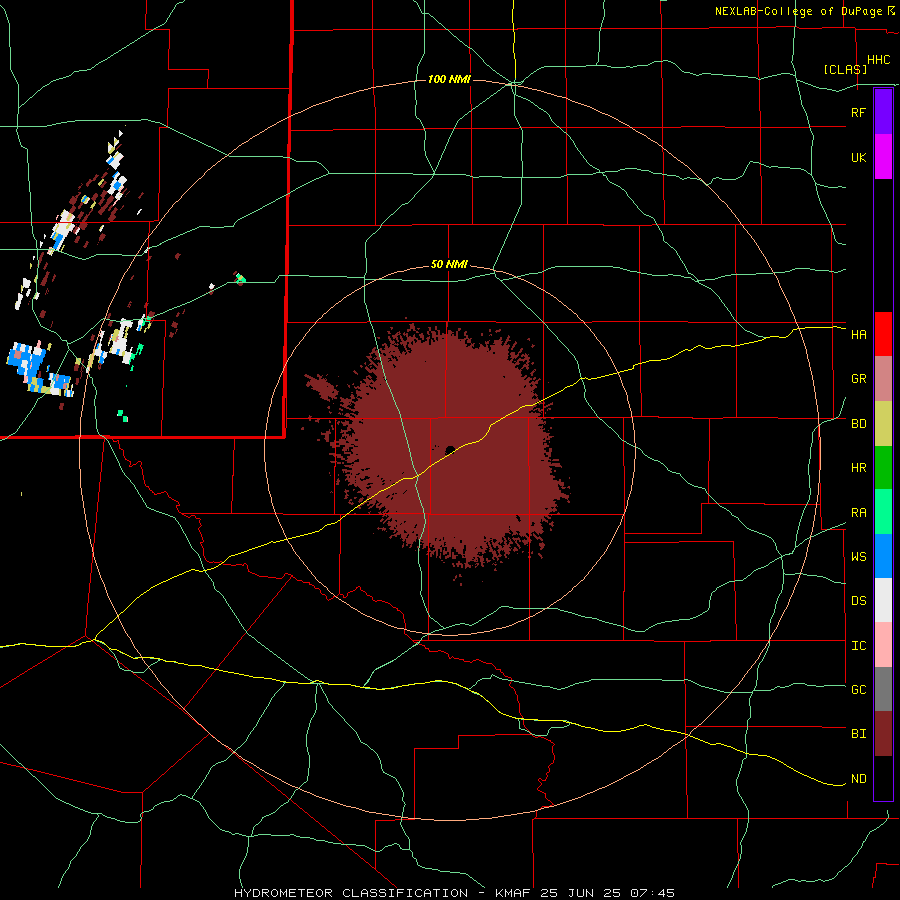Click the RF purple legend swatch

pyautogui.click(x=883, y=111)
